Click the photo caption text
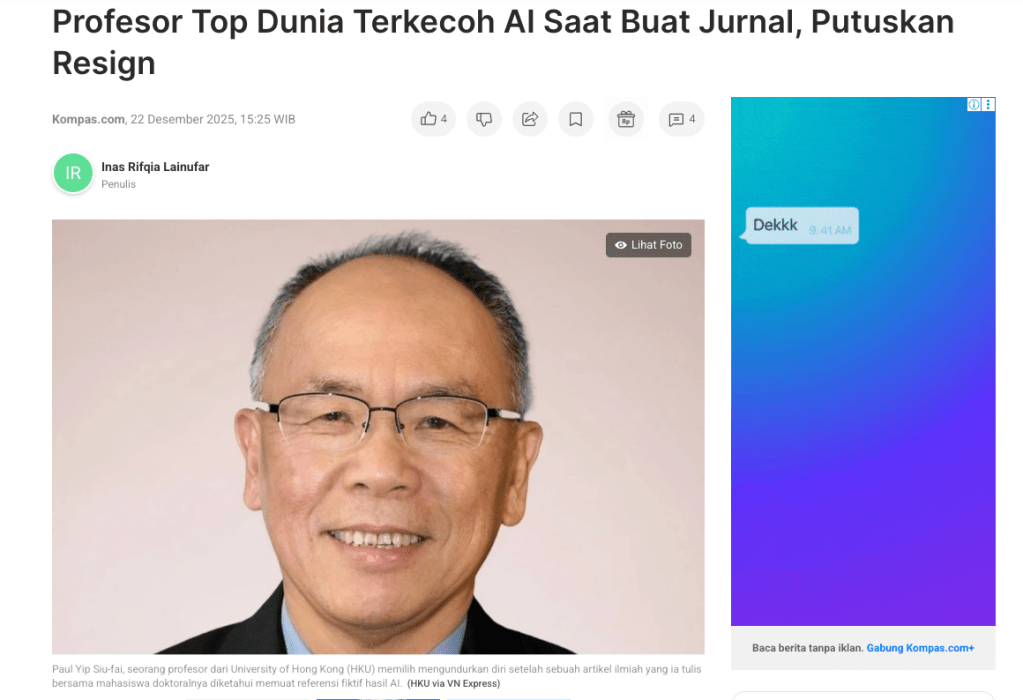Viewport: 1023px width, 700px height. 377,676
